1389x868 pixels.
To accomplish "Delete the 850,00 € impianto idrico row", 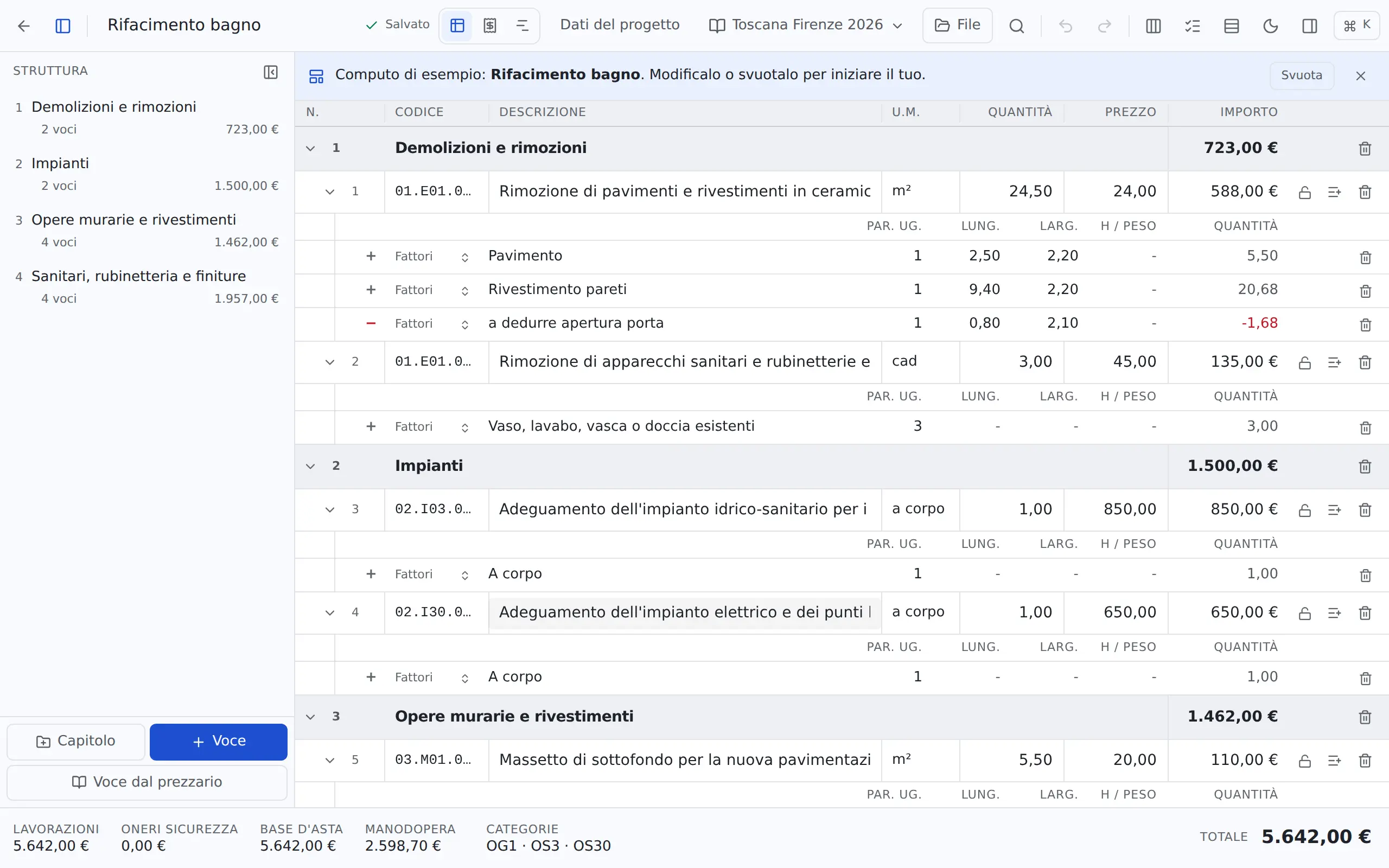I will (x=1365, y=510).
